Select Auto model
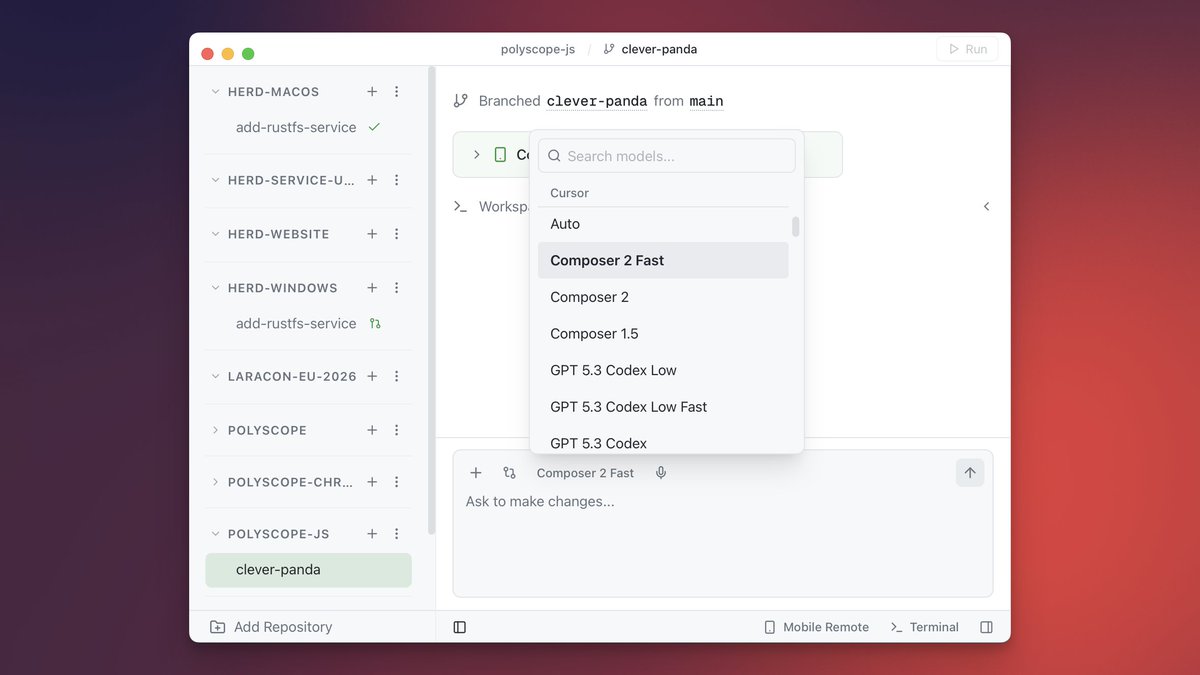Viewport: 1200px width, 675px height. click(x=663, y=224)
